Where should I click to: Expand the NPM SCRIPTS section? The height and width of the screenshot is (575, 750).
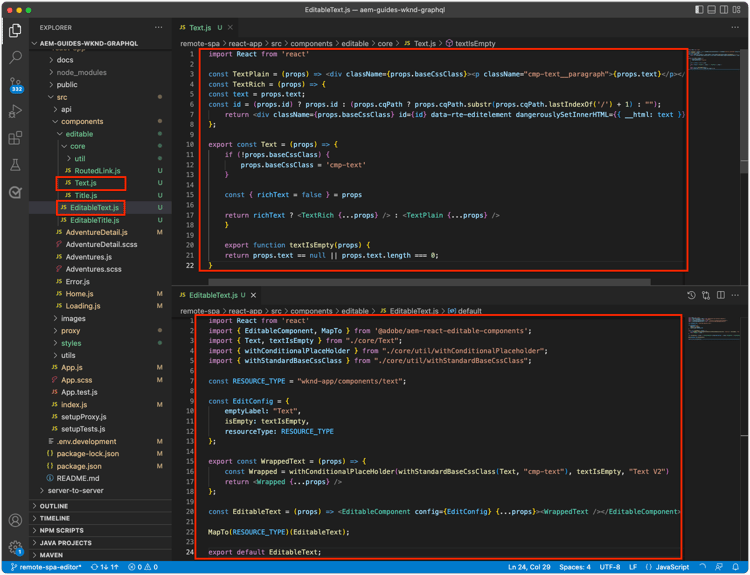62,532
